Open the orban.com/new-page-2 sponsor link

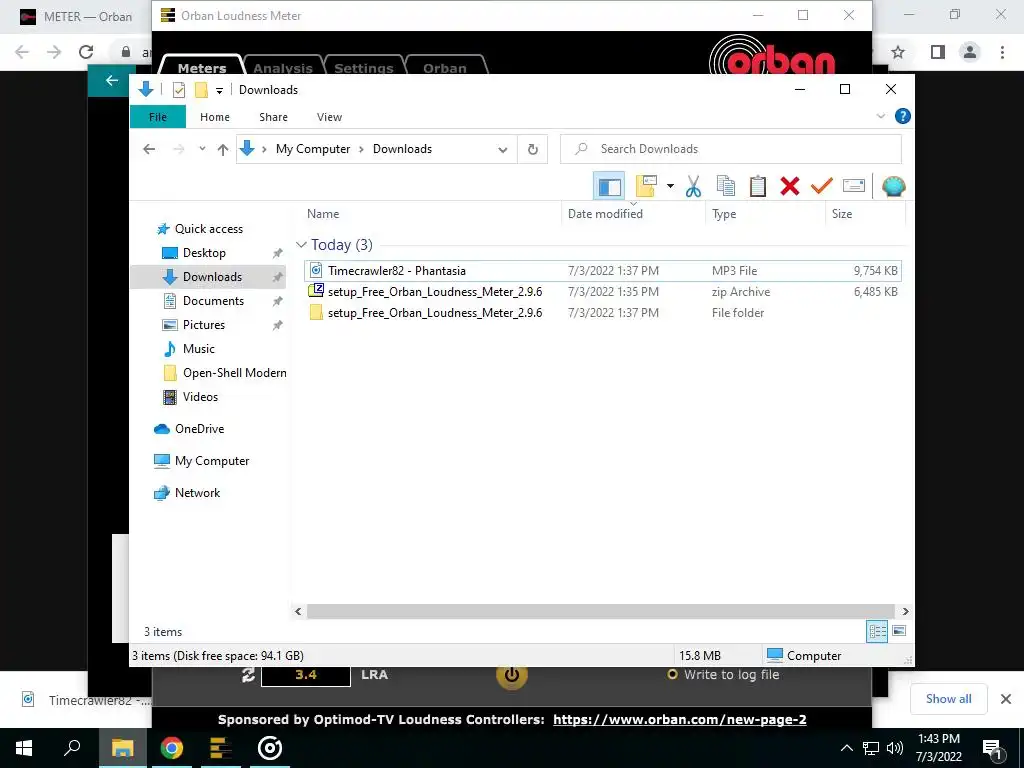[679, 720]
